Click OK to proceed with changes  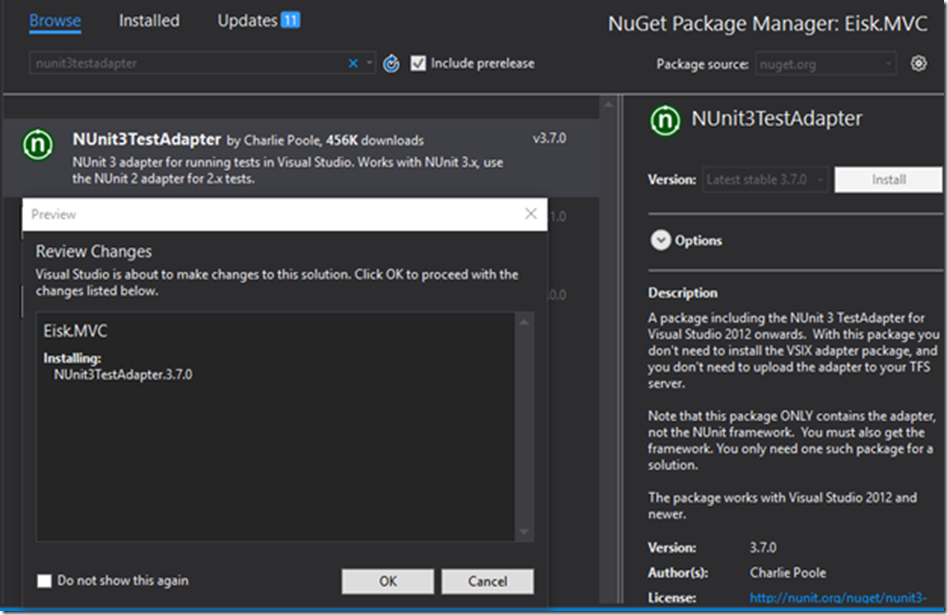388,581
